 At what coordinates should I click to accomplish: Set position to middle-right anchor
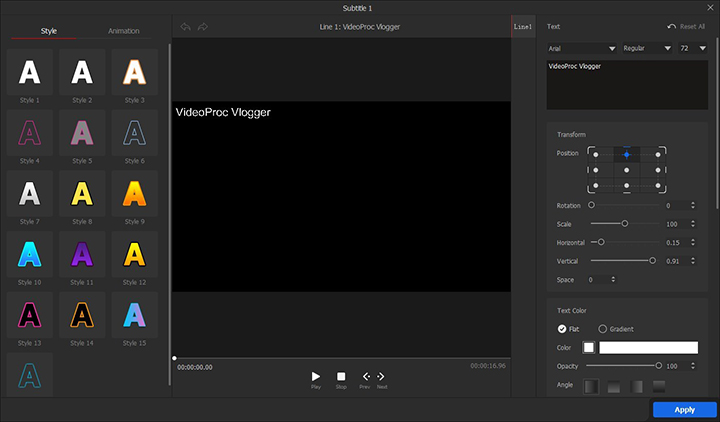point(658,170)
